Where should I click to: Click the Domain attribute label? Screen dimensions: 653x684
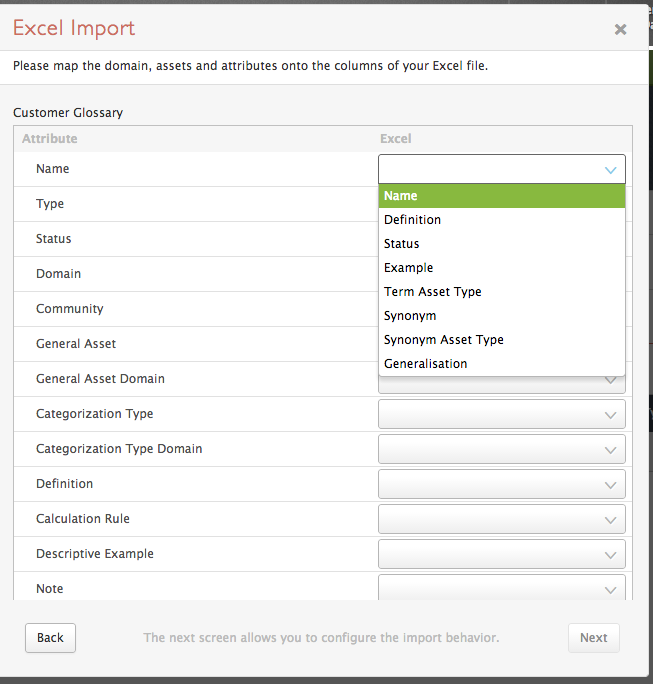[x=58, y=274]
